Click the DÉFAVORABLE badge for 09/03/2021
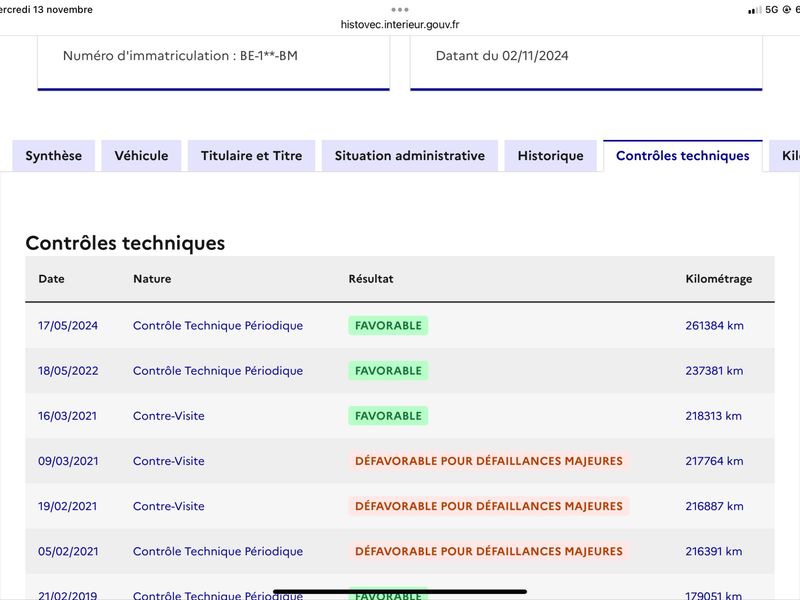 click(489, 461)
